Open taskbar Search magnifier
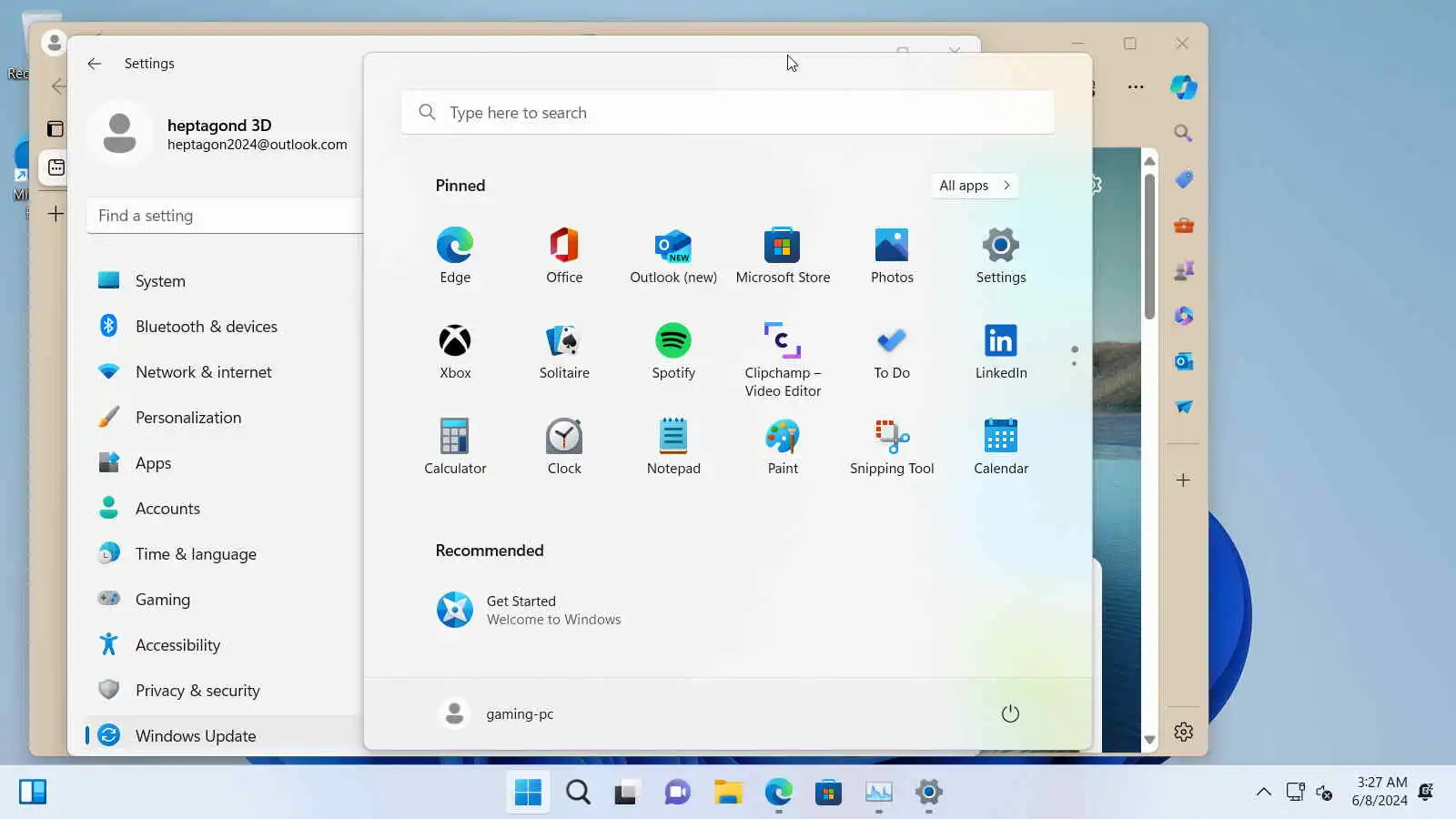Viewport: 1456px width, 819px height. pyautogui.click(x=578, y=792)
